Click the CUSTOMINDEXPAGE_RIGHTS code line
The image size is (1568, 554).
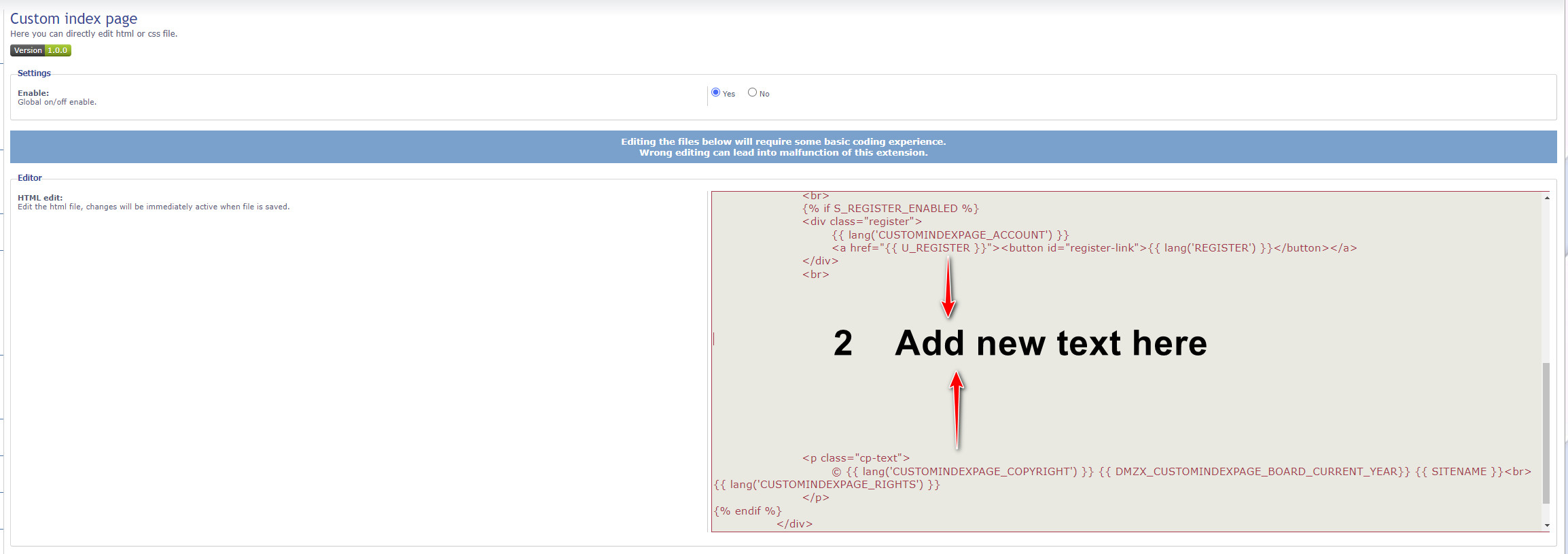click(827, 485)
